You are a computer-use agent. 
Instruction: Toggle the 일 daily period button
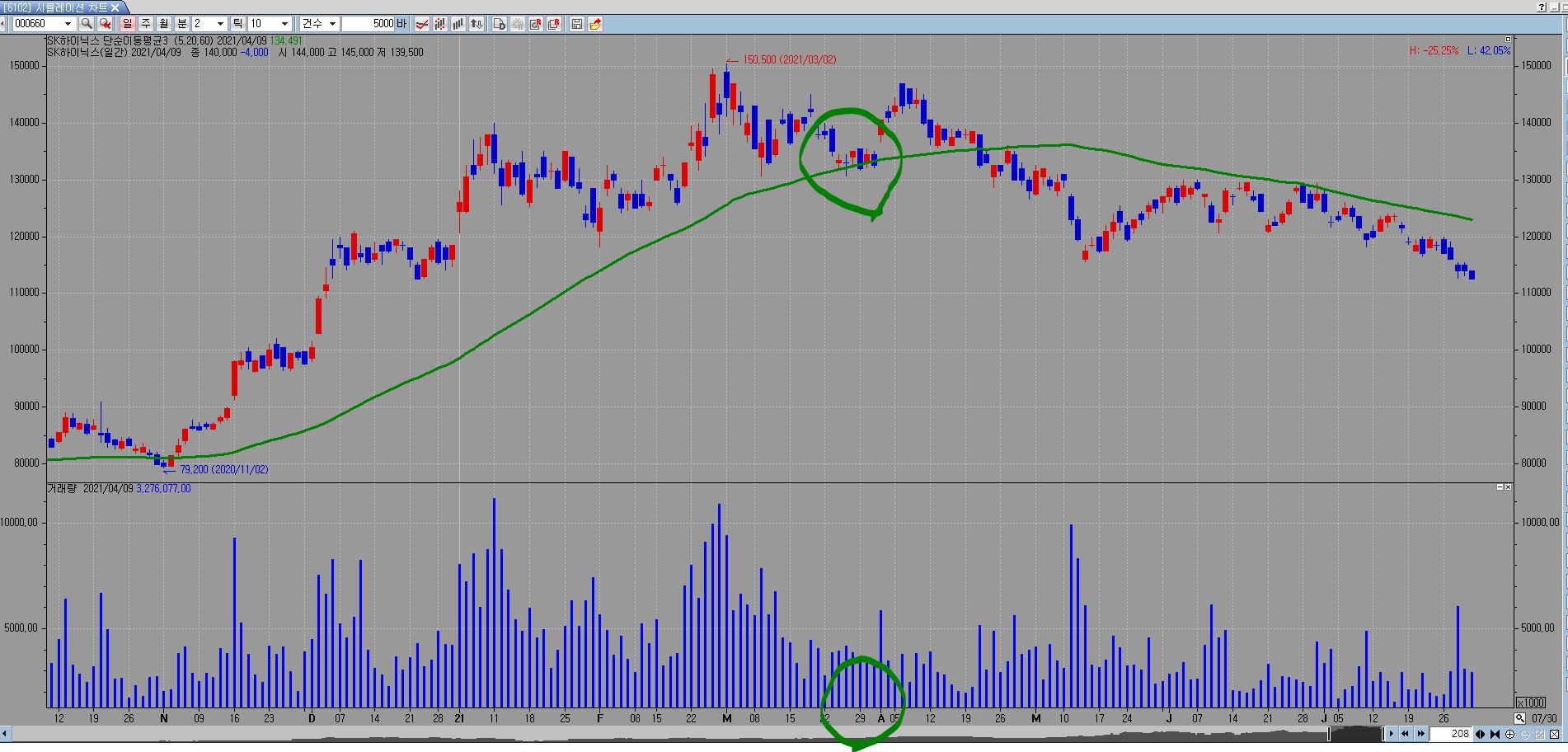[x=128, y=24]
